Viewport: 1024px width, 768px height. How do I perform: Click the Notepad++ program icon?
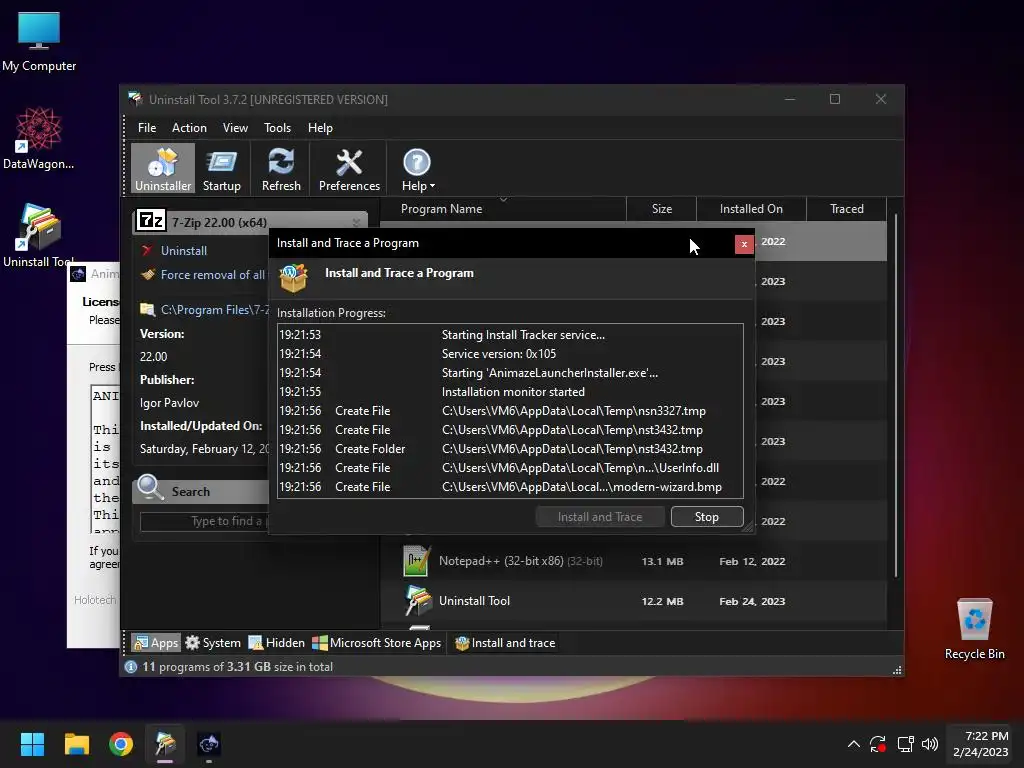(x=417, y=561)
